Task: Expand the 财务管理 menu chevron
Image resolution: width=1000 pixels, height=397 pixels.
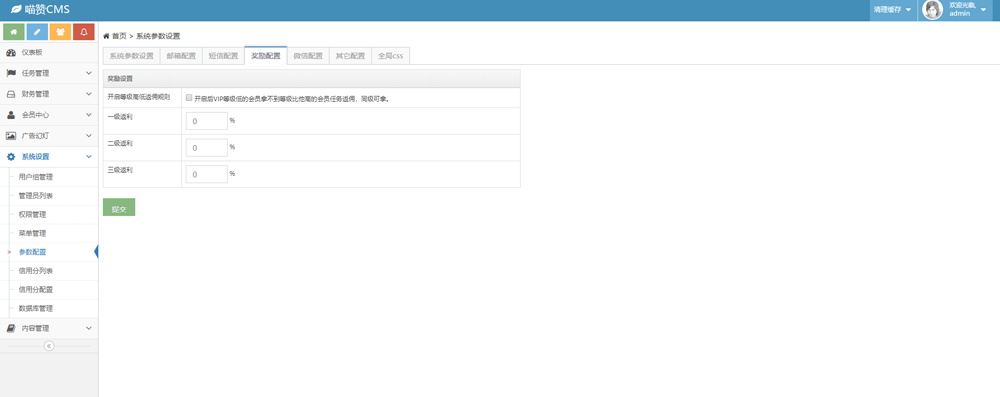Action: [x=89, y=94]
